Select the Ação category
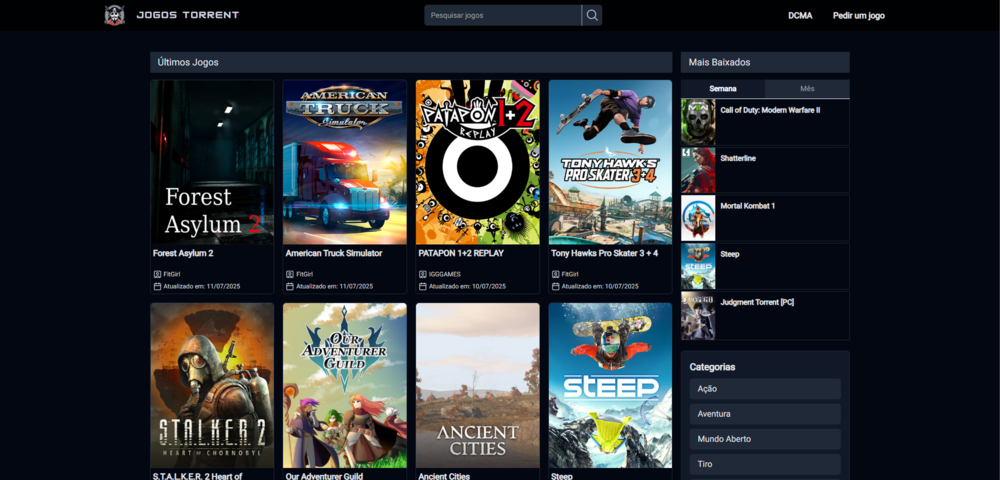Viewport: 1000px width, 480px height. coord(765,389)
